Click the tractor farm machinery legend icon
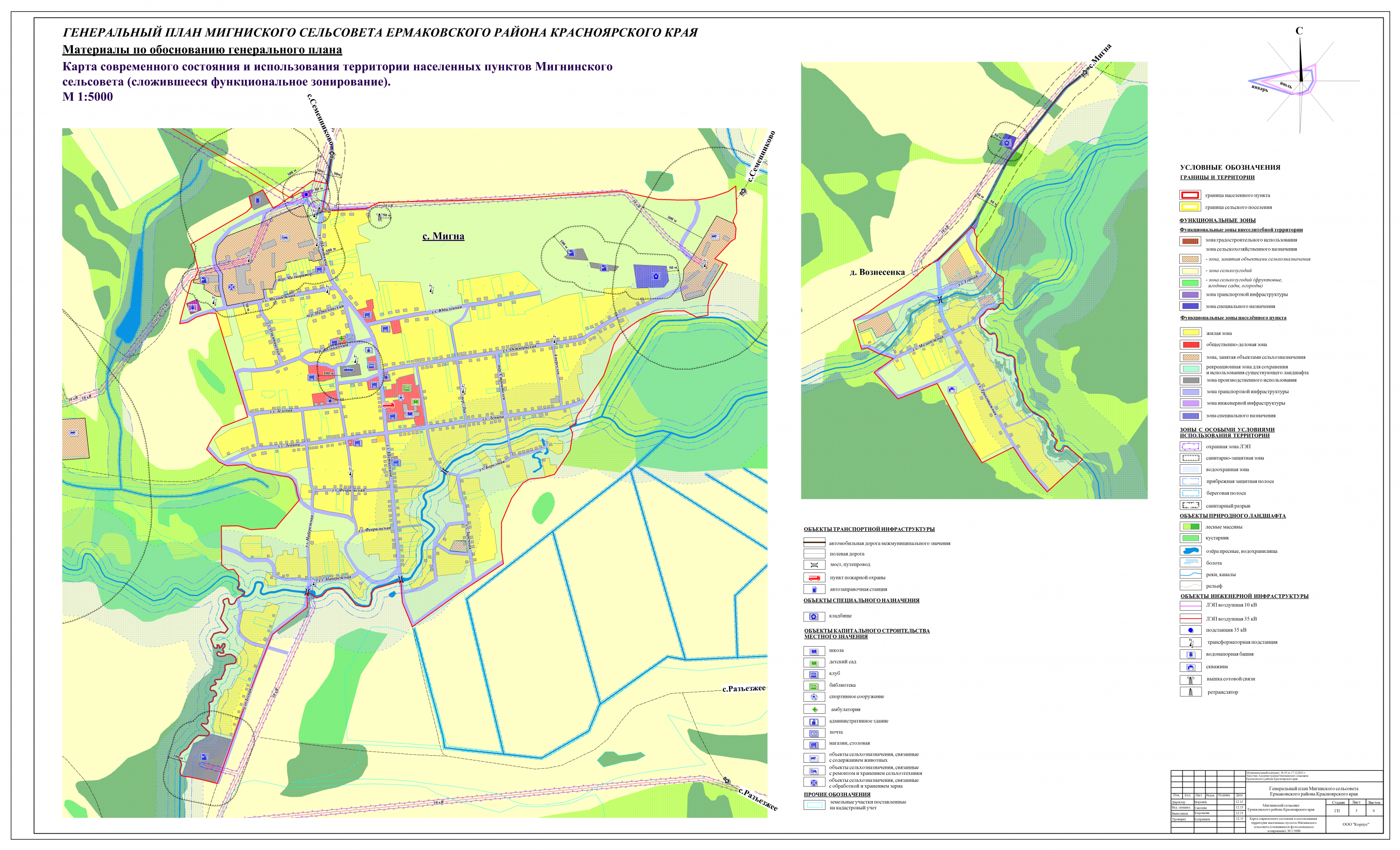 pyautogui.click(x=814, y=771)
